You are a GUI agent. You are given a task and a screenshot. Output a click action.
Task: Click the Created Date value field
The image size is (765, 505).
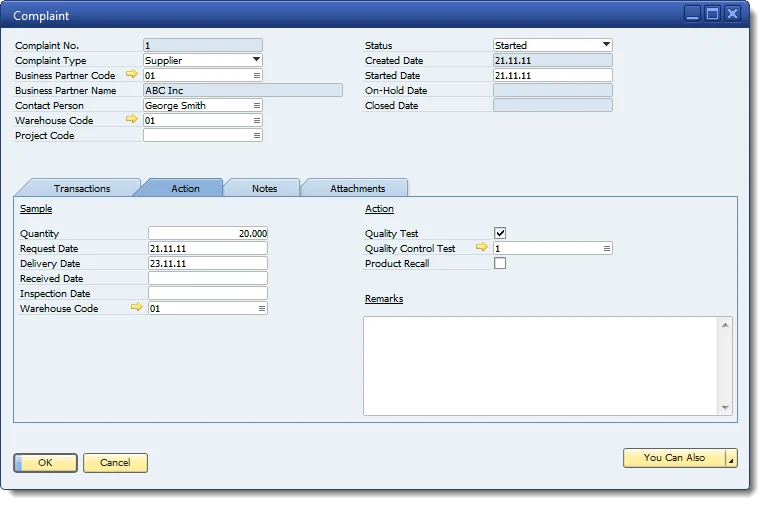click(553, 61)
